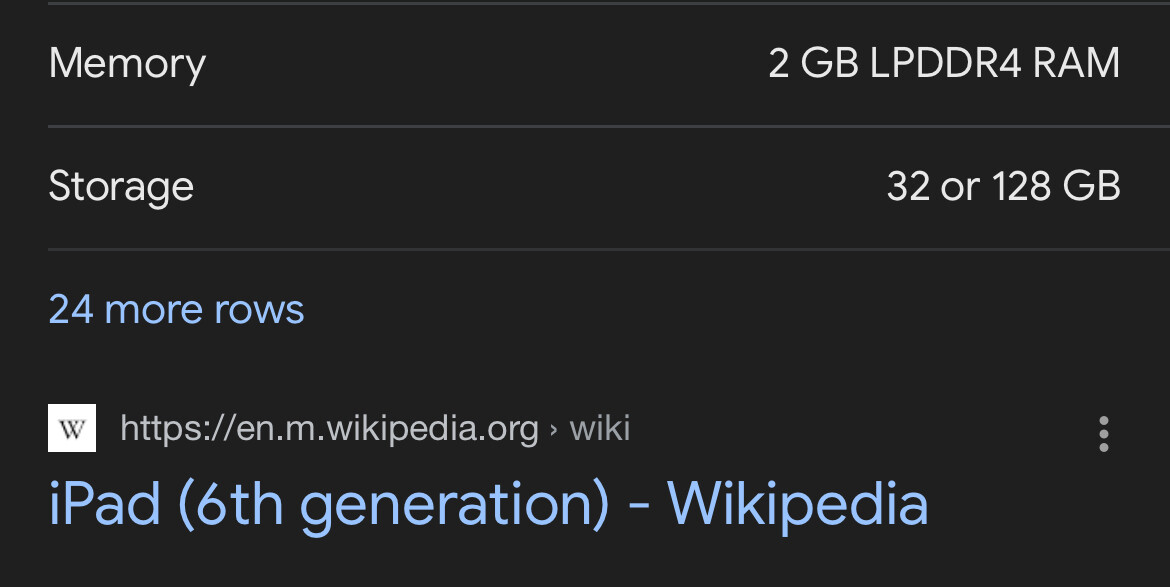The width and height of the screenshot is (1170, 587).
Task: Click the word 'iPad' in the result title
Action: pyautogui.click(x=105, y=503)
